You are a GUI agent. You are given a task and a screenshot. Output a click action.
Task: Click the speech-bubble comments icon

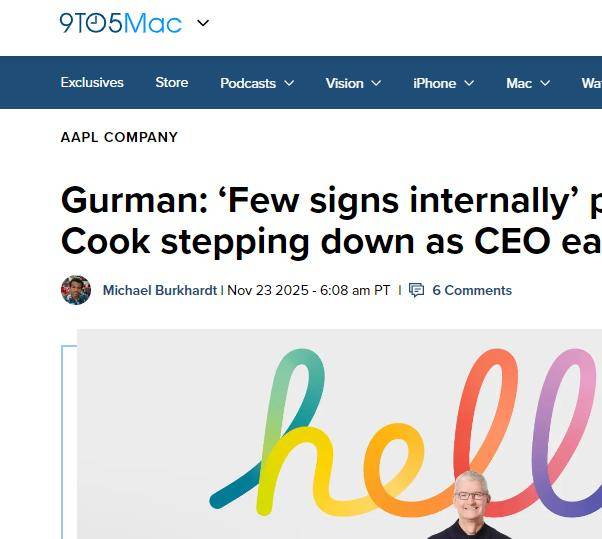[417, 290]
